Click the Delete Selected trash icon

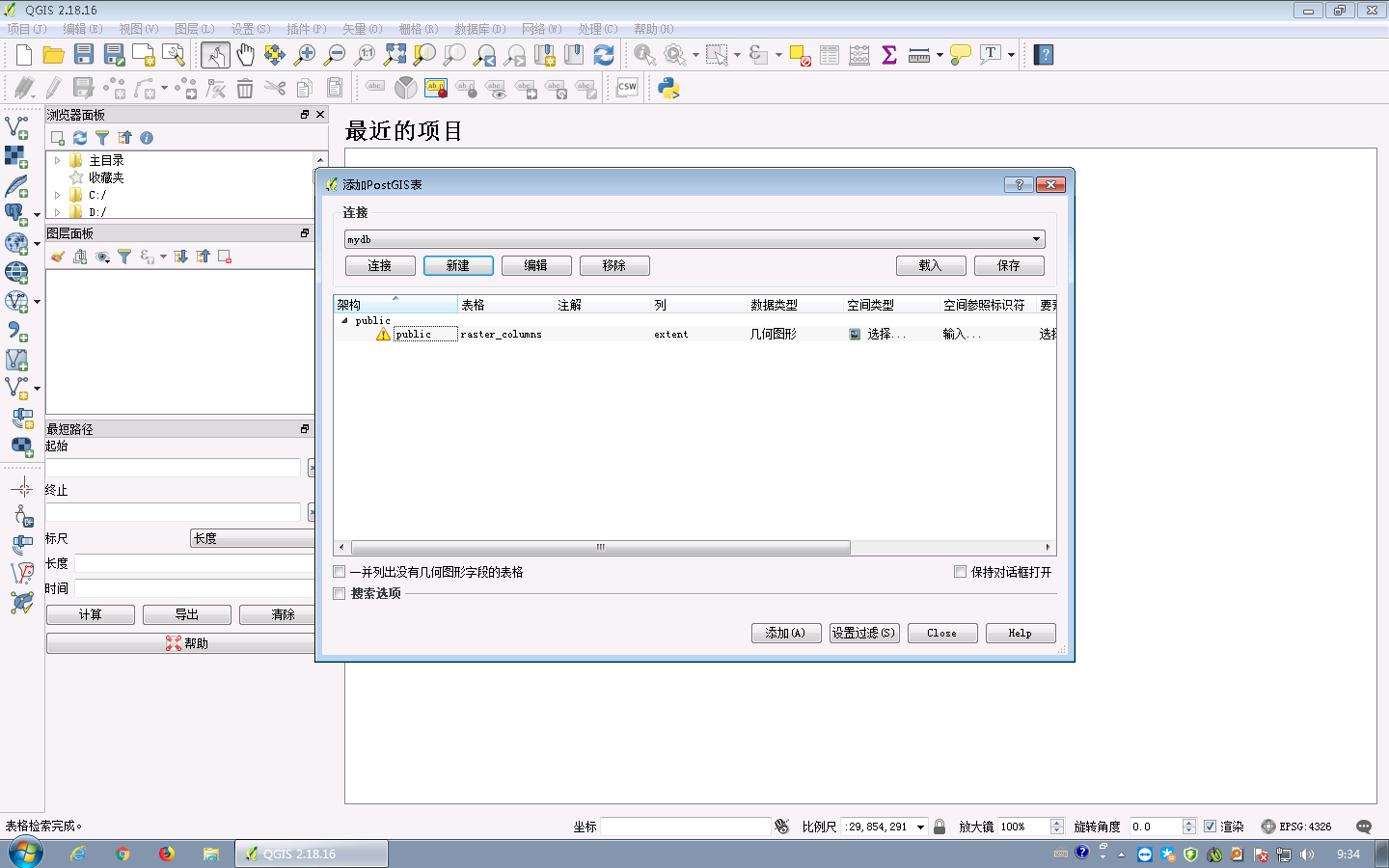[x=245, y=89]
